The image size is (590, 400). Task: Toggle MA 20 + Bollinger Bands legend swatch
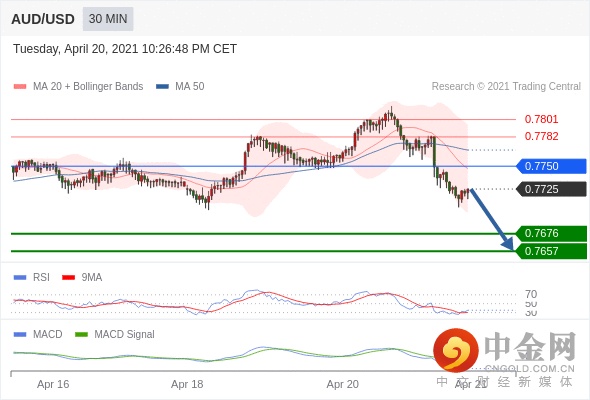coord(20,87)
